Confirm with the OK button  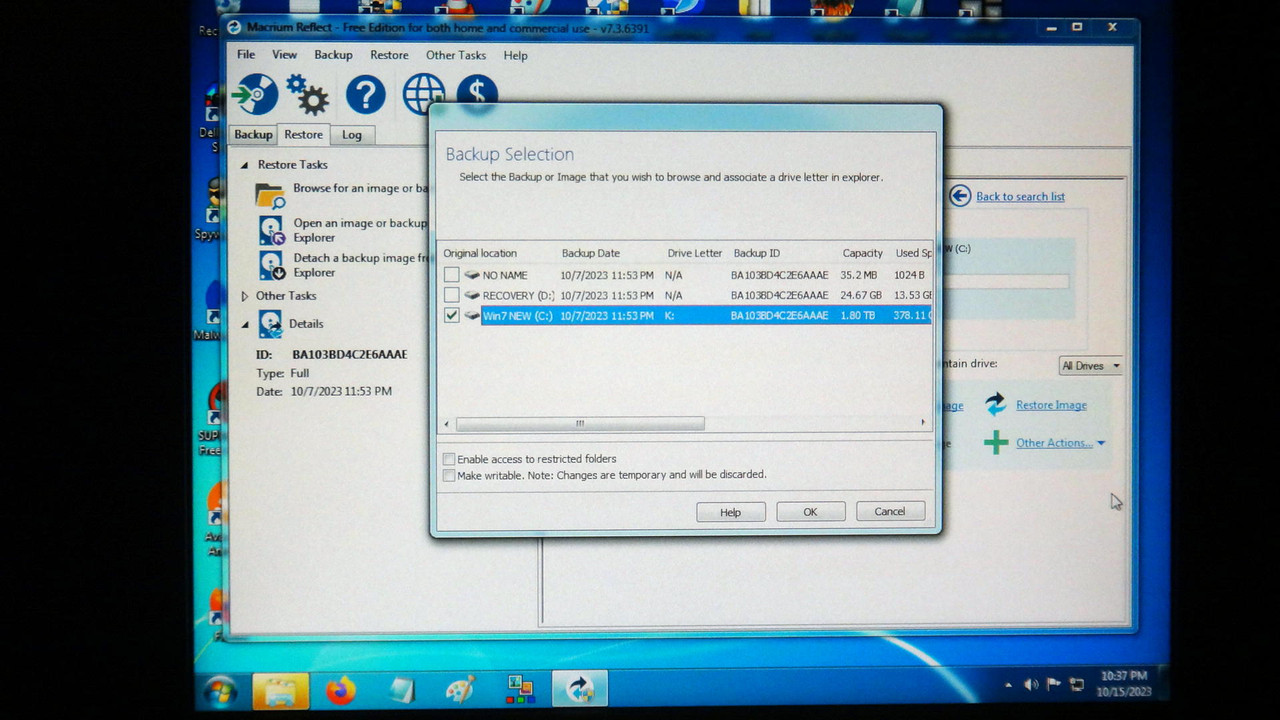point(811,512)
